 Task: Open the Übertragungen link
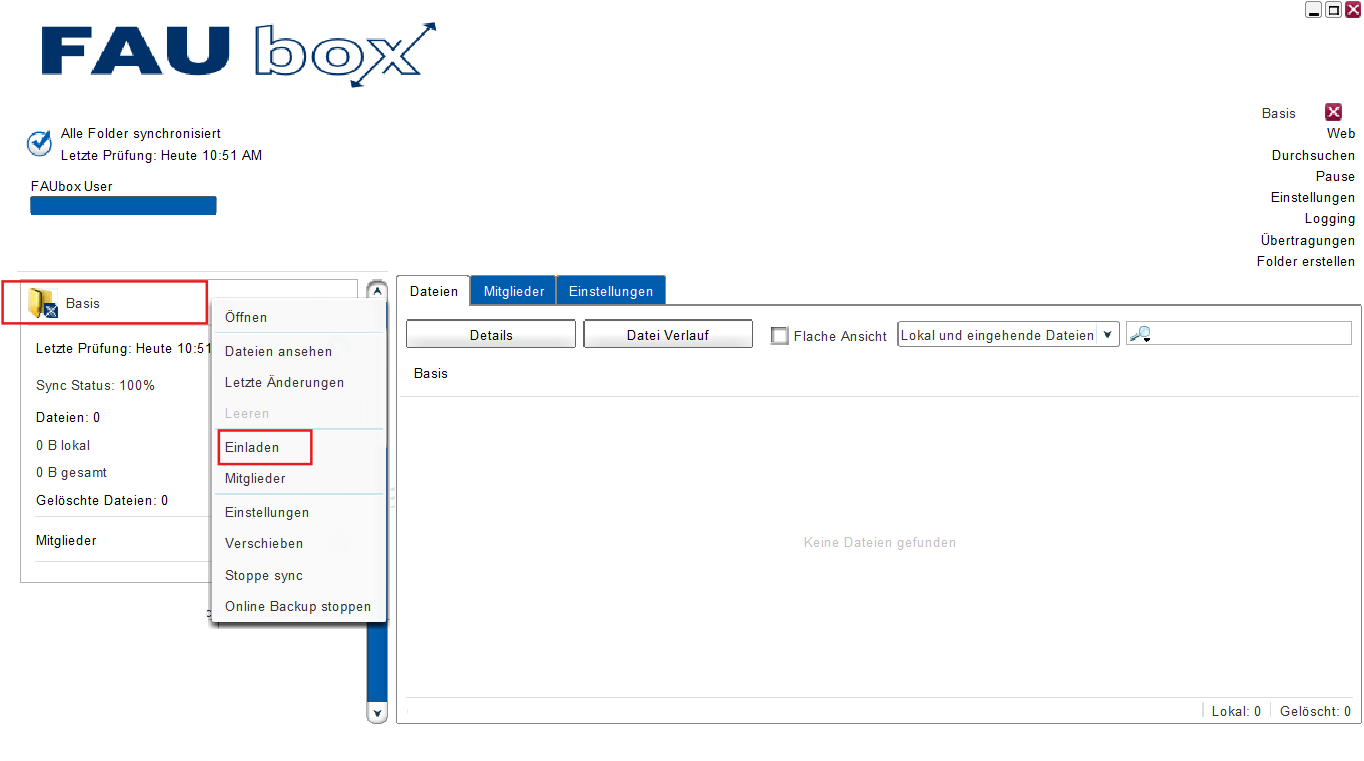click(x=1308, y=240)
